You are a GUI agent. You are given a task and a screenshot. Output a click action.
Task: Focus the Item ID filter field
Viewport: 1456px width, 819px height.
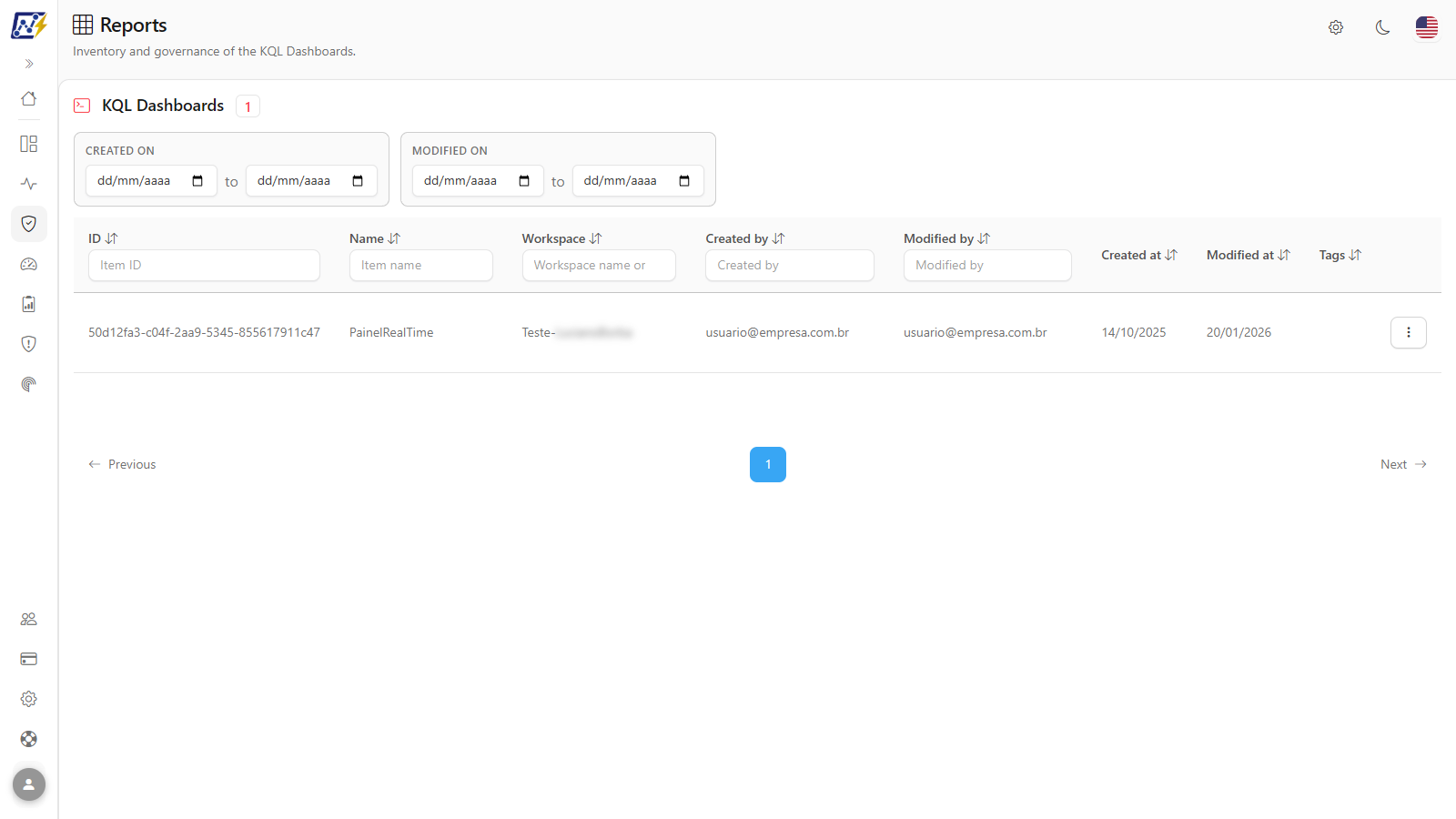(x=204, y=266)
